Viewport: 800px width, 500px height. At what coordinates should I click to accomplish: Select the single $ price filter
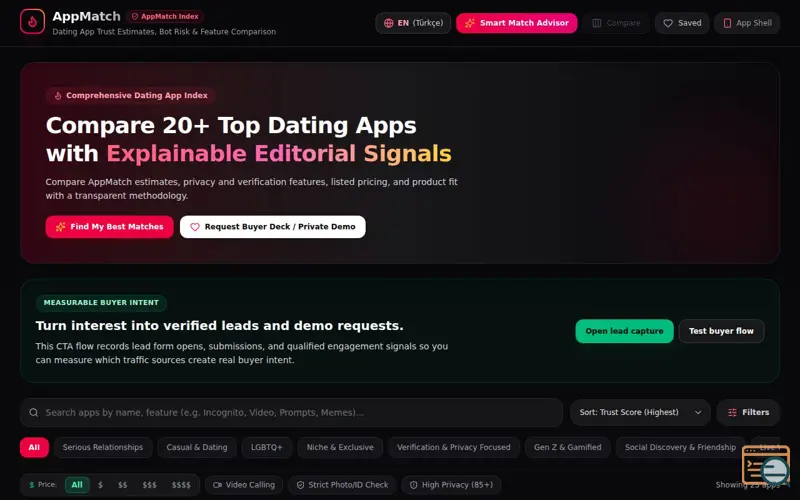click(x=101, y=485)
